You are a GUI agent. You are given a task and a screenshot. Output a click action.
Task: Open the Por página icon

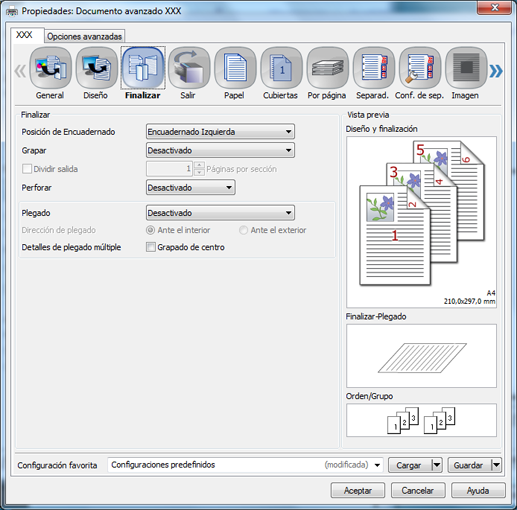327,68
